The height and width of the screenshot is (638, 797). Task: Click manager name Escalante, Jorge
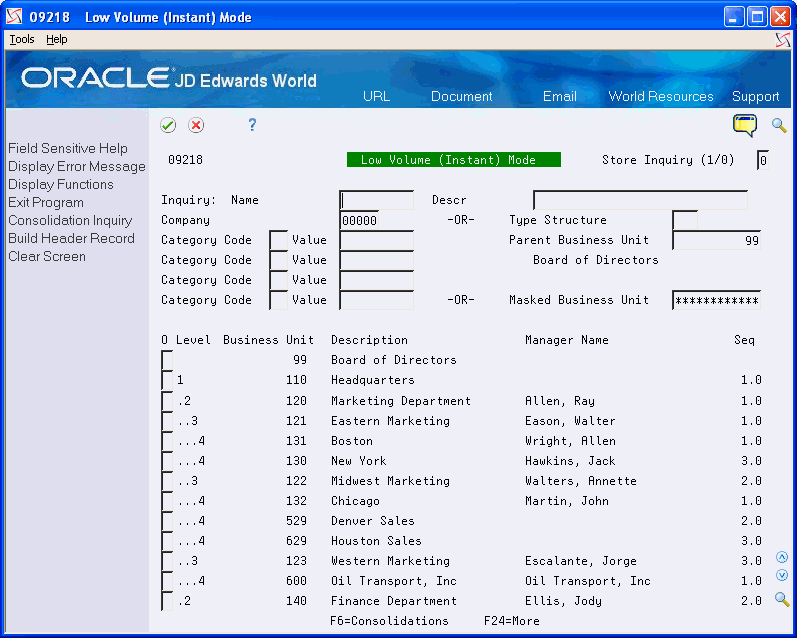point(580,561)
